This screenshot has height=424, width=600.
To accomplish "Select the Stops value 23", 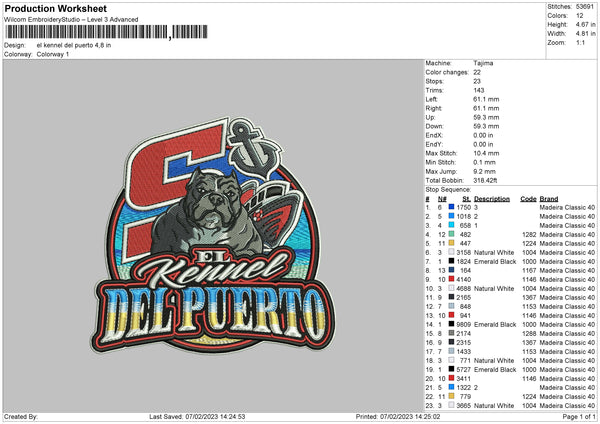I will point(477,81).
